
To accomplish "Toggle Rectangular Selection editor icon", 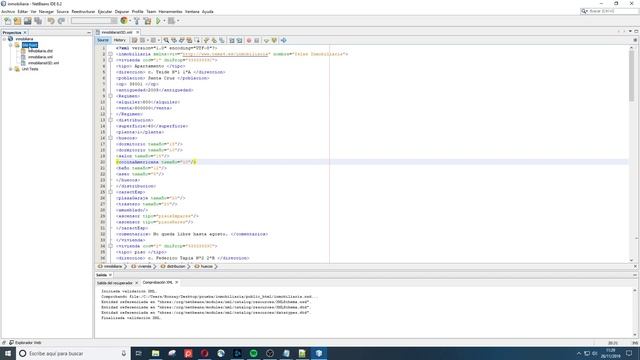I will click(197, 40).
